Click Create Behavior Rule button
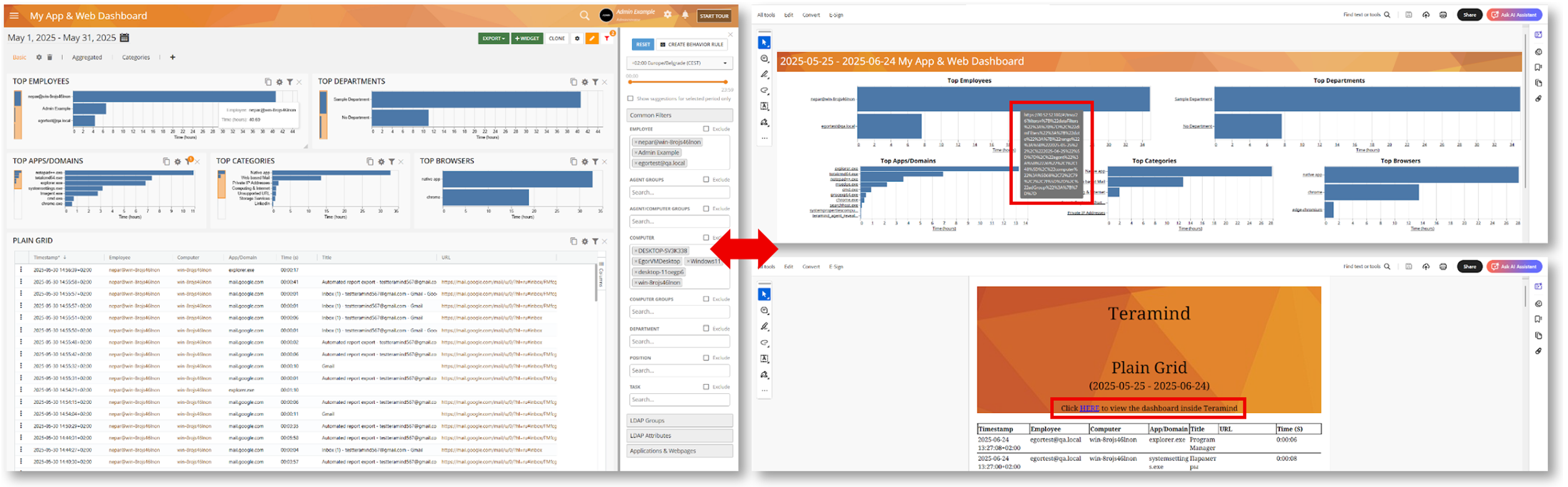Image resolution: width=1568 pixels, height=487 pixels. click(x=692, y=45)
